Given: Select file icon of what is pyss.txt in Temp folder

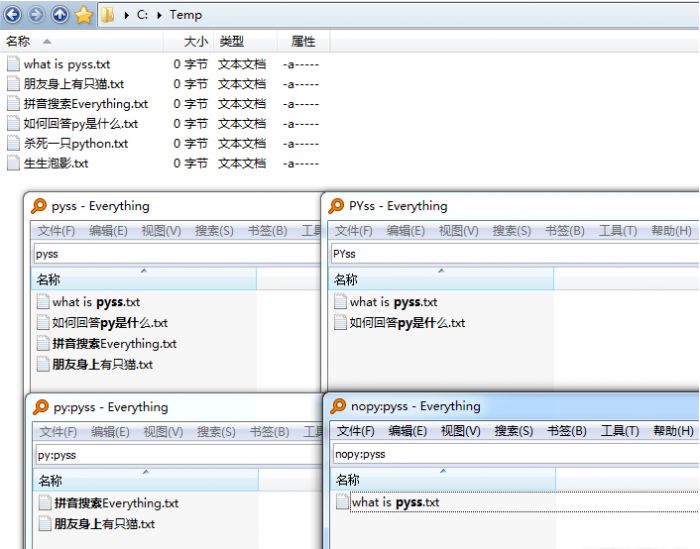Looking at the screenshot, I should click(13, 64).
